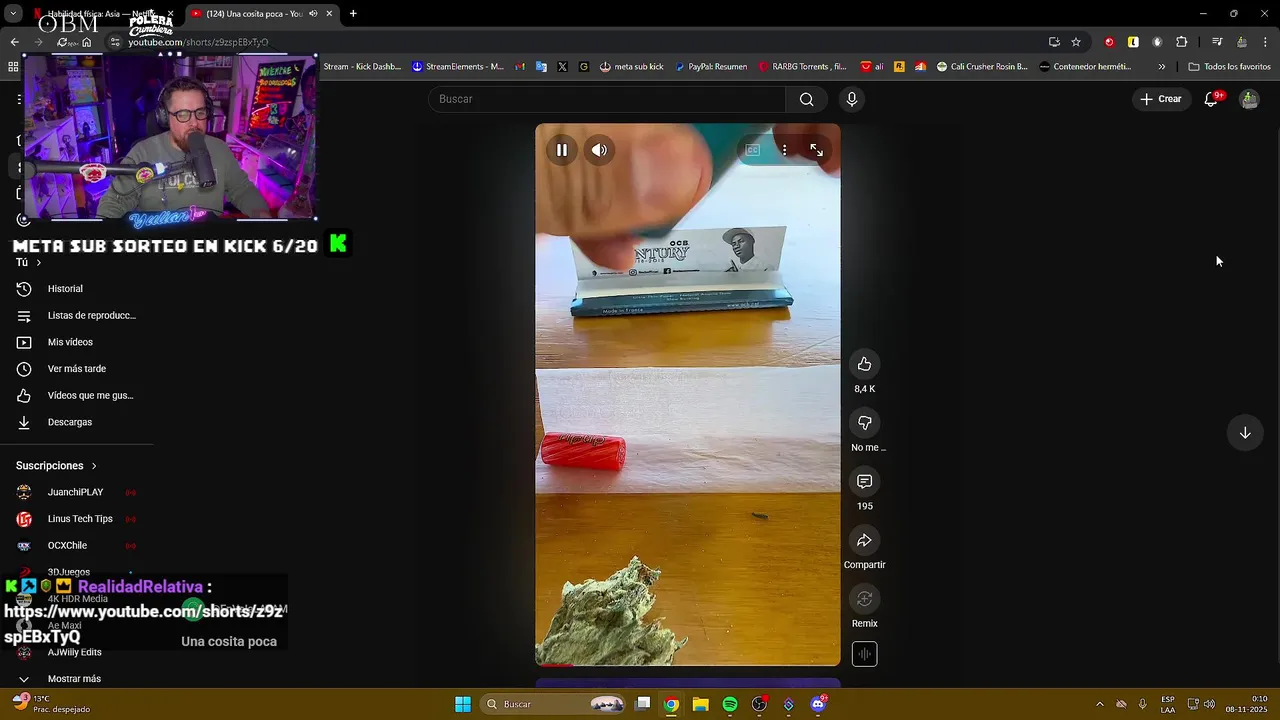Screen dimensions: 1280x720
Task: Open the Cali Crusher Rosin bookmark
Action: [x=982, y=67]
